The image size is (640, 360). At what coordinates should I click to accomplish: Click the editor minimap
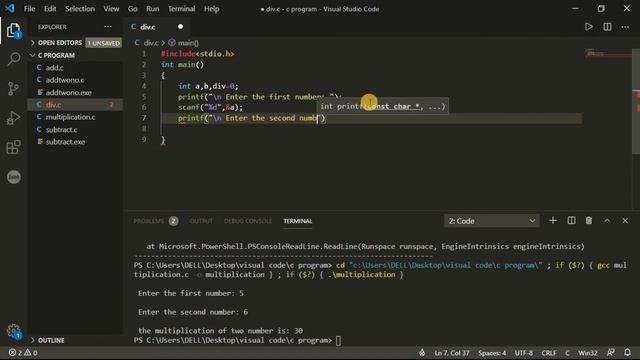tap(607, 54)
